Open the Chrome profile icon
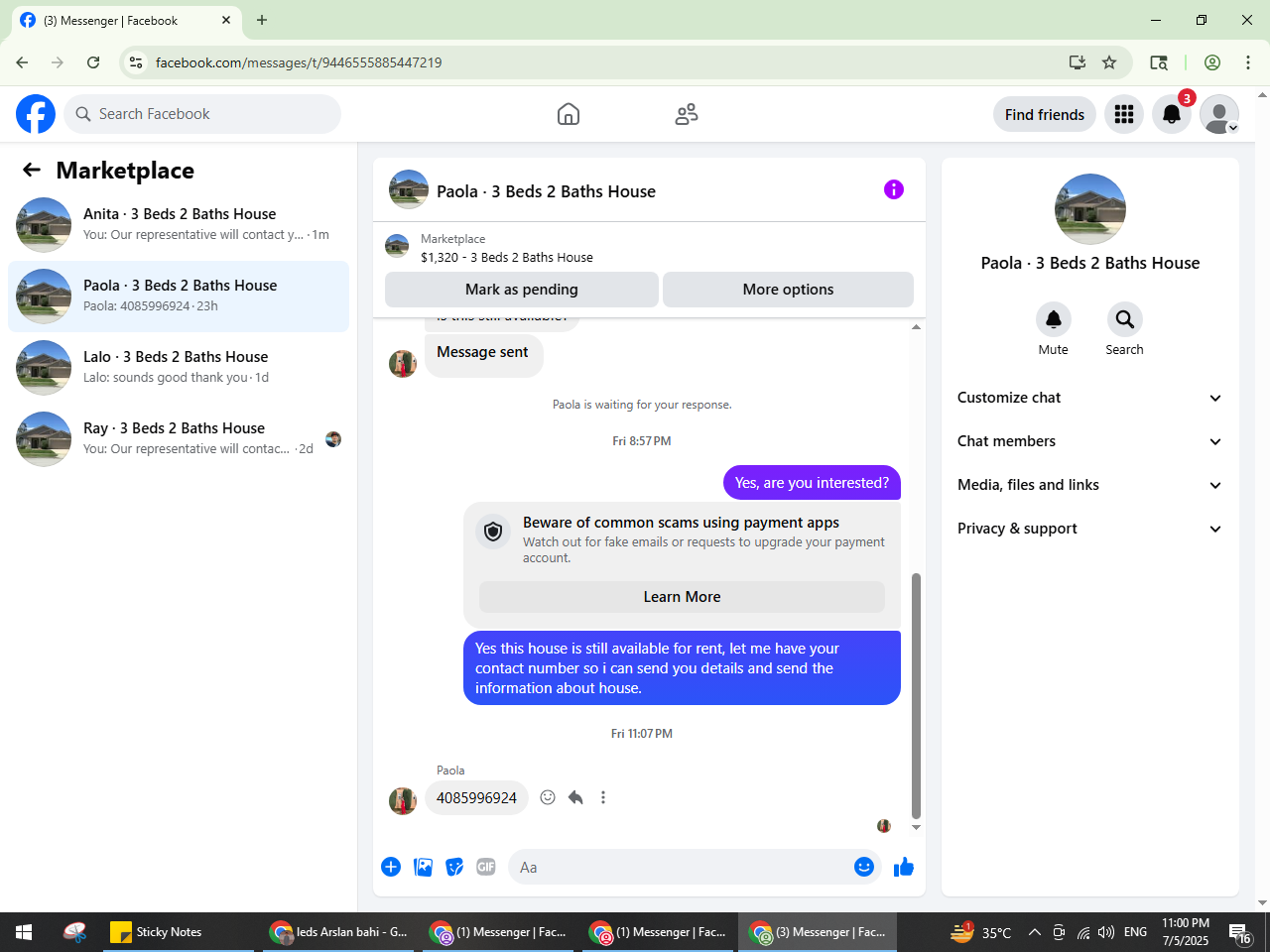The image size is (1270, 952). (1212, 62)
